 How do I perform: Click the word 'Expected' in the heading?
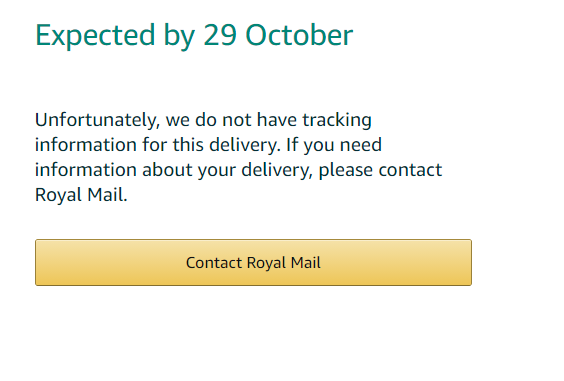pyautogui.click(x=95, y=36)
